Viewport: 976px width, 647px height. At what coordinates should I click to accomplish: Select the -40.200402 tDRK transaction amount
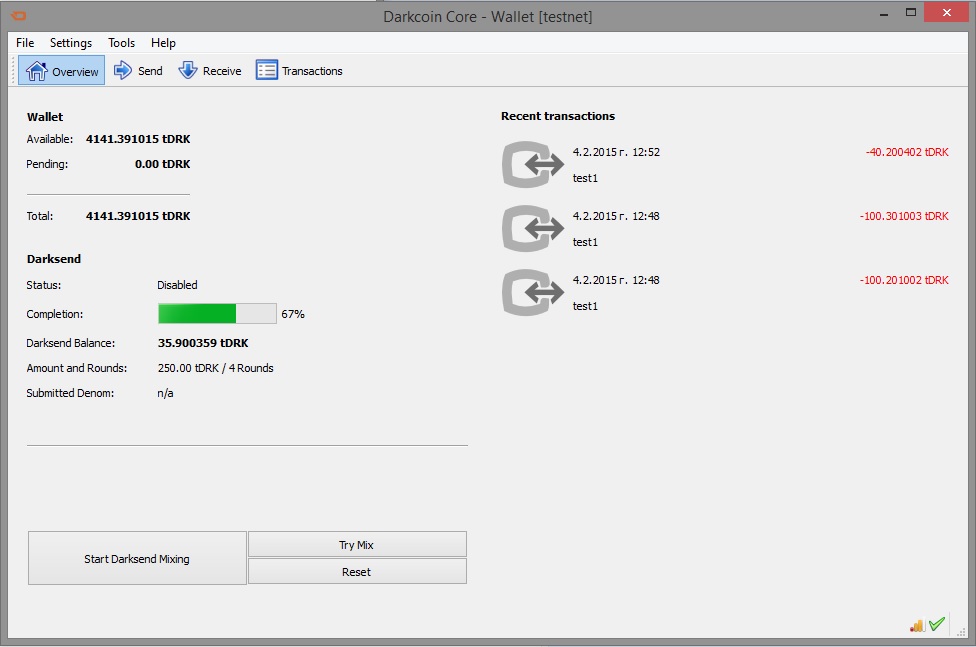[x=907, y=152]
